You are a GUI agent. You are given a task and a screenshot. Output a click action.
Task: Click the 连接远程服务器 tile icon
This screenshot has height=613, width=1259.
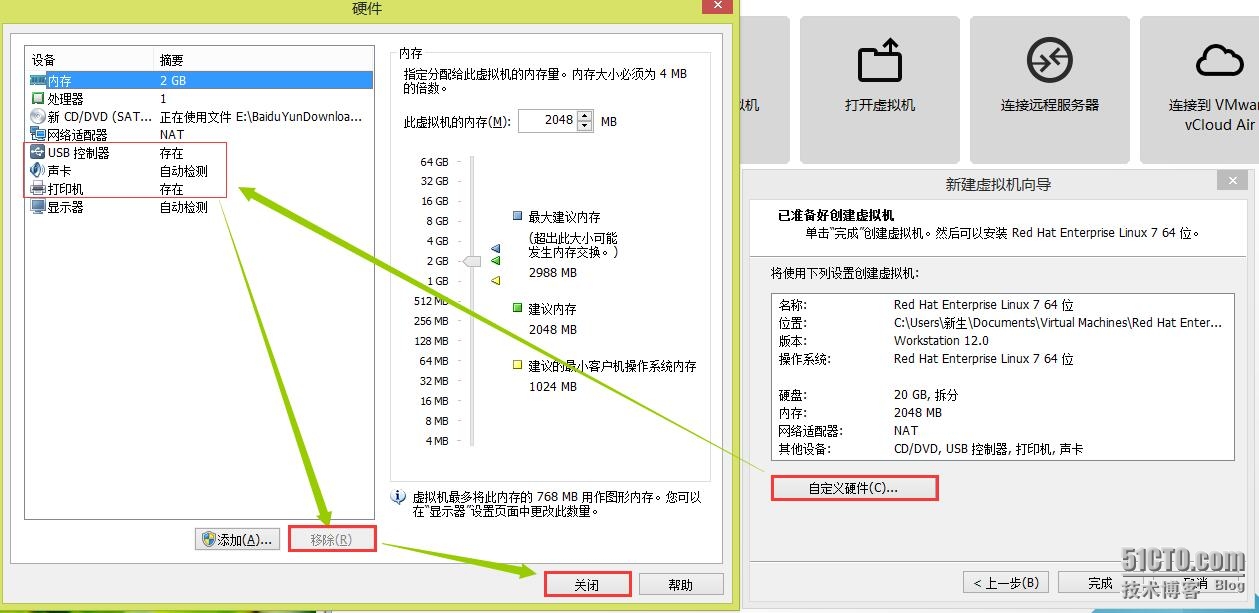coord(1050,61)
